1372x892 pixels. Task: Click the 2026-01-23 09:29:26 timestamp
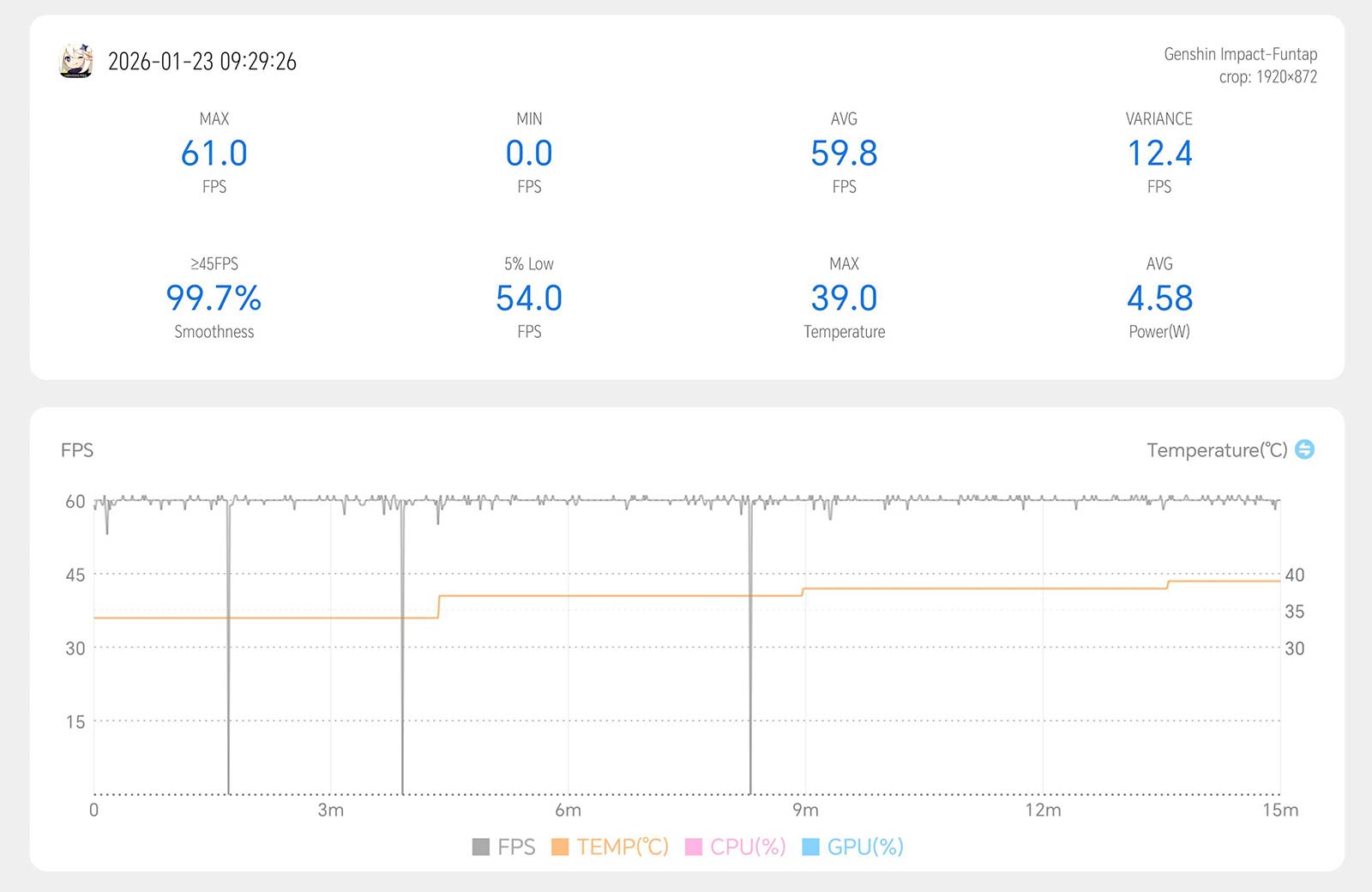[x=202, y=62]
